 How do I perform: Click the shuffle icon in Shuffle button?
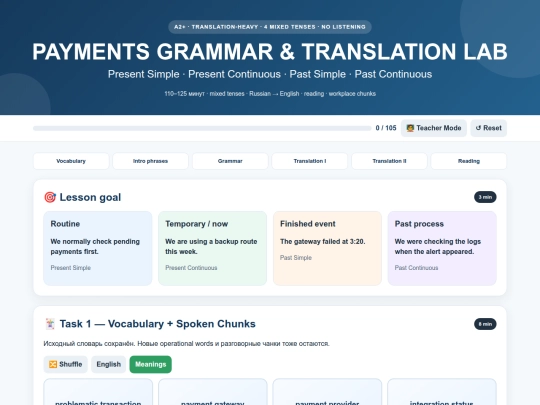click(x=53, y=364)
